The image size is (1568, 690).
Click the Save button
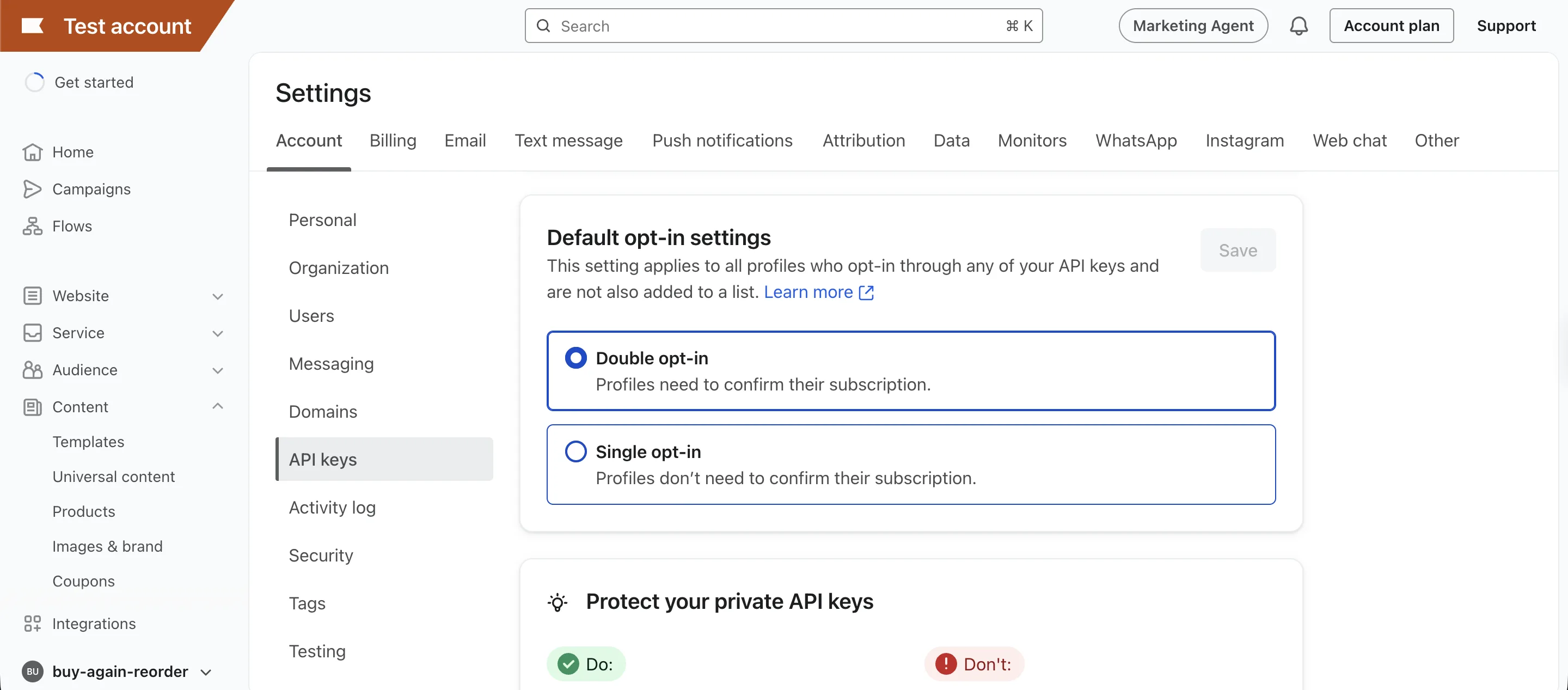click(1238, 251)
